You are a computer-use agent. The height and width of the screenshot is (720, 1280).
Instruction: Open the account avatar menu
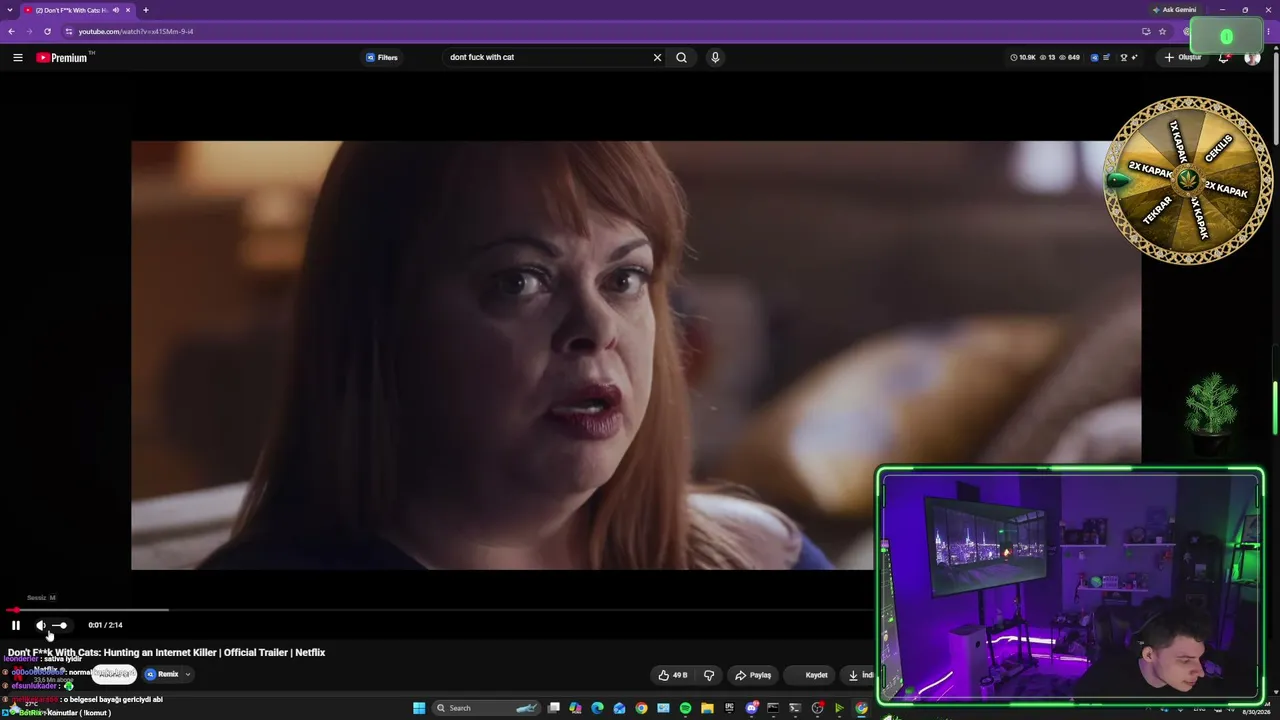(x=1252, y=57)
